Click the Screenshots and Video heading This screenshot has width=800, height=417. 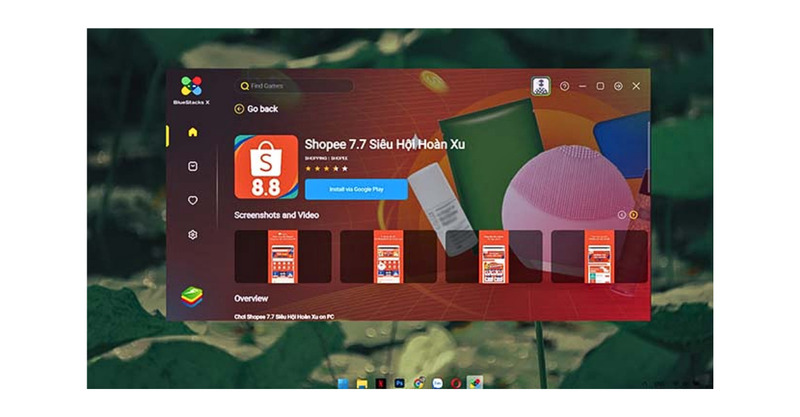tap(277, 215)
